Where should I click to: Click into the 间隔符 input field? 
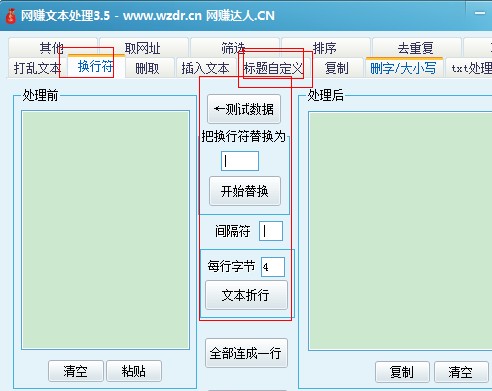(x=271, y=231)
